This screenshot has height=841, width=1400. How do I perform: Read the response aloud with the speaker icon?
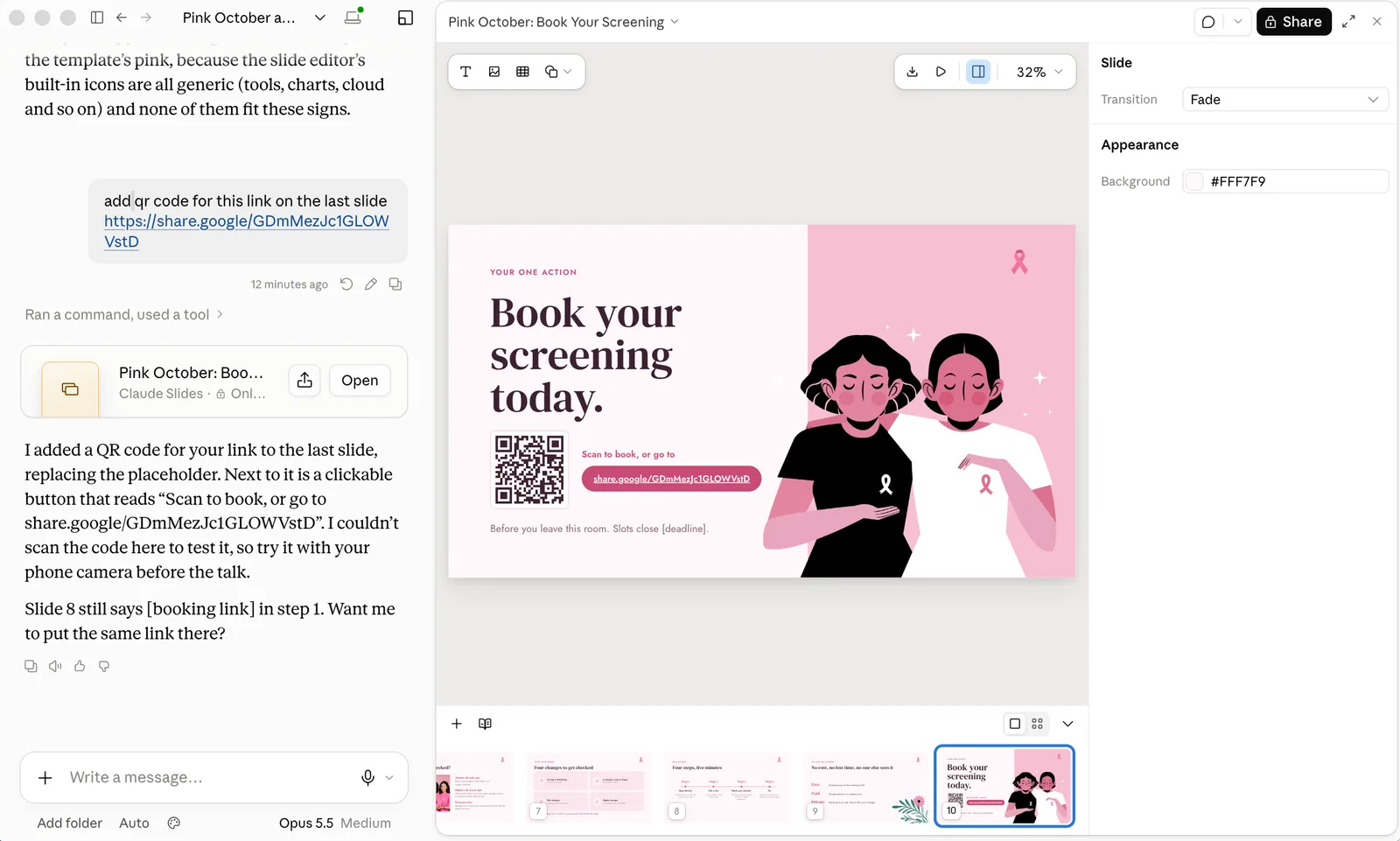coord(55,667)
